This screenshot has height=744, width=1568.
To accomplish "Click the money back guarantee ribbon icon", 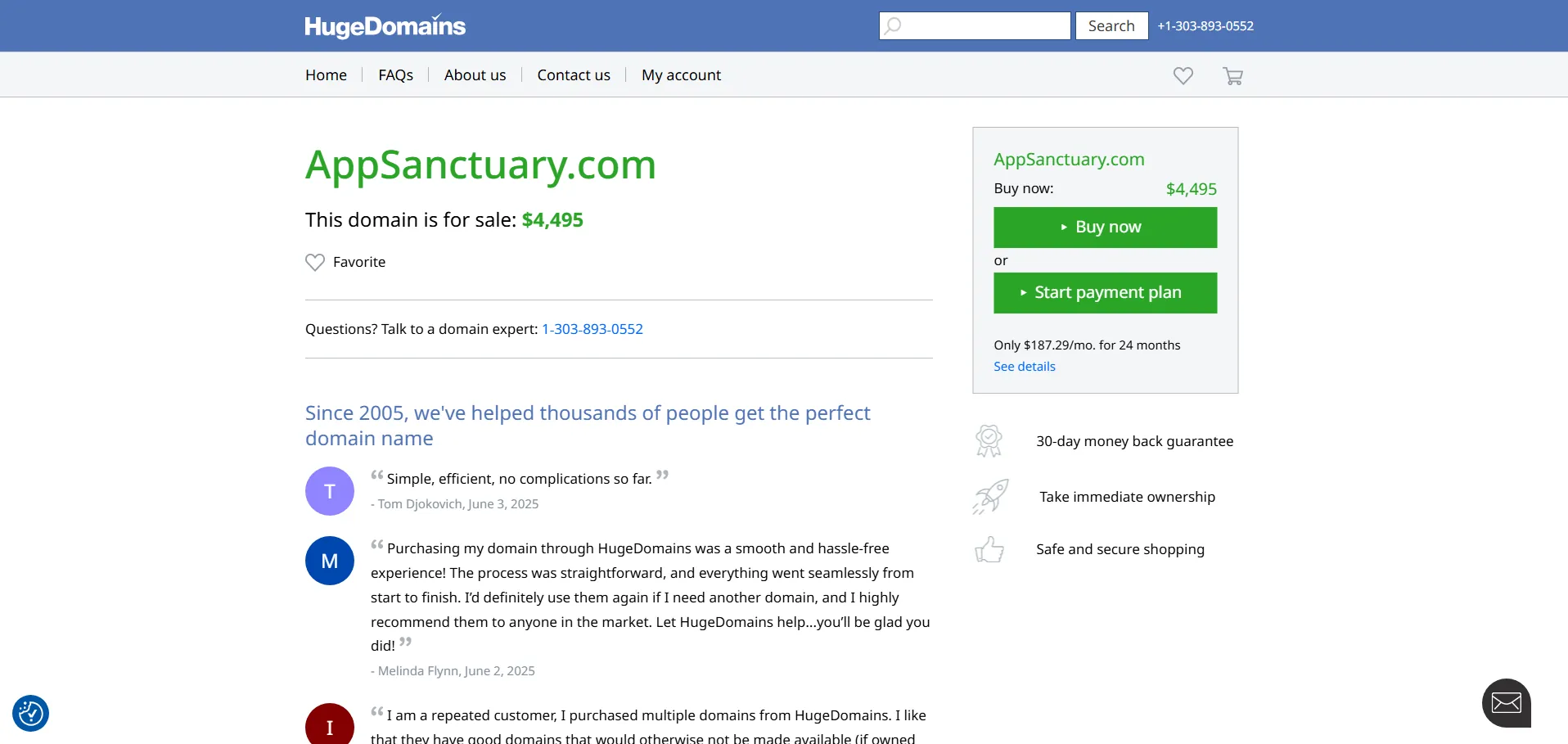I will pos(989,441).
